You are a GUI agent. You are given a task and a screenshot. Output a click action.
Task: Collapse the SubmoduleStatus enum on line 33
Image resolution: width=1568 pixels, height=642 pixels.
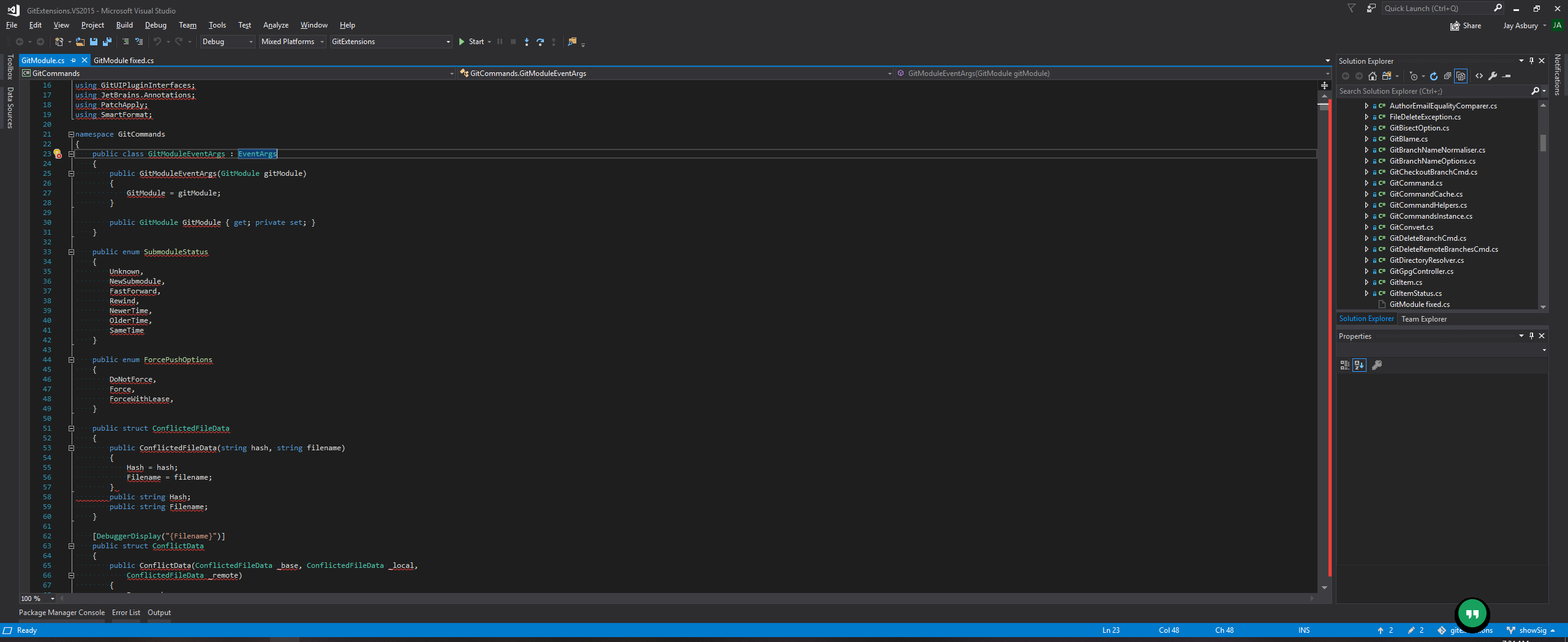coord(71,252)
